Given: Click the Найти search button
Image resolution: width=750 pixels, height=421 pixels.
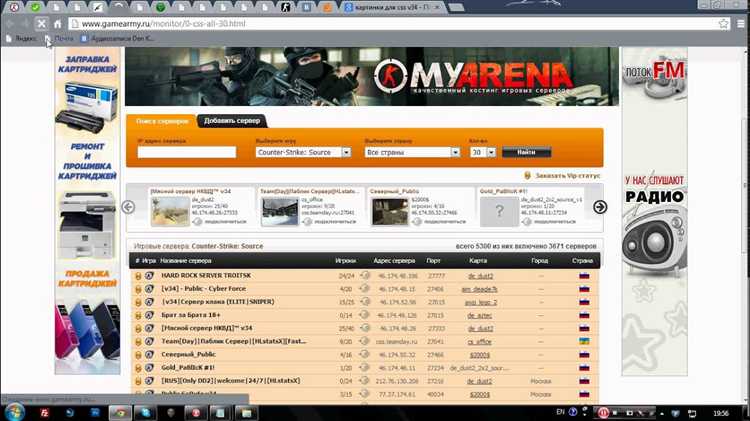Looking at the screenshot, I should click(x=526, y=152).
